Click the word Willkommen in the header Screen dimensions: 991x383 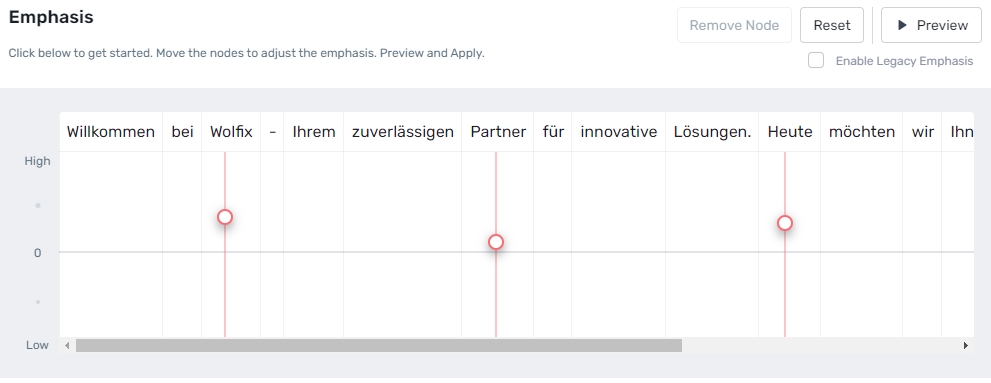click(111, 132)
